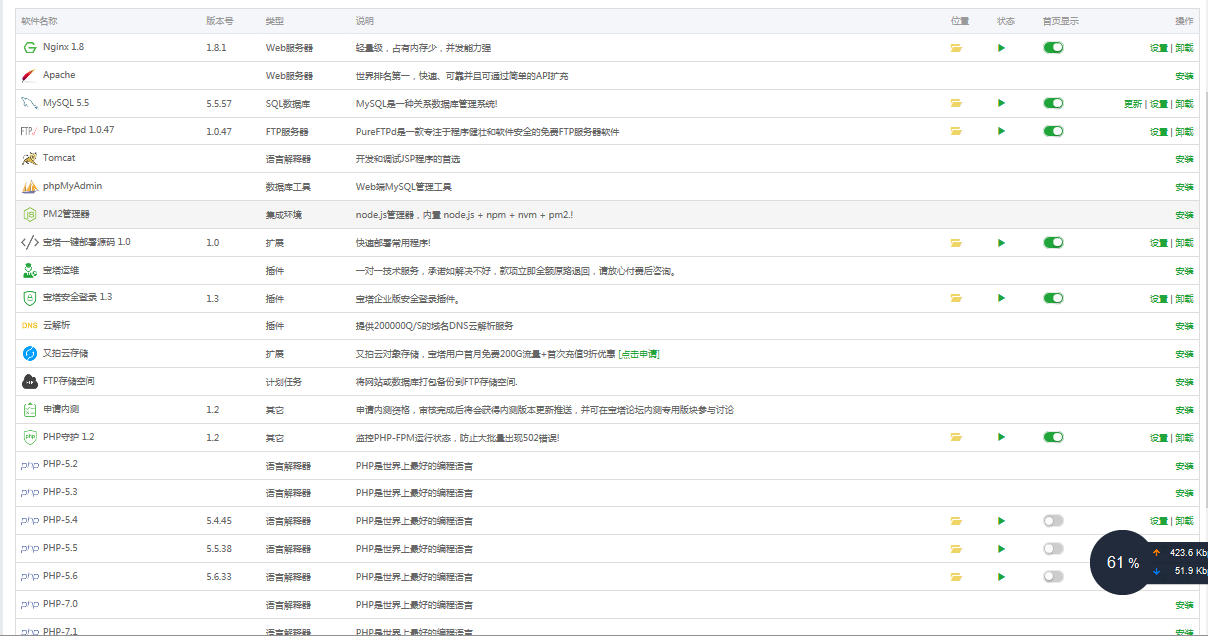
Task: Switch off homepage display for PHP守护
Action: [x=1053, y=437]
